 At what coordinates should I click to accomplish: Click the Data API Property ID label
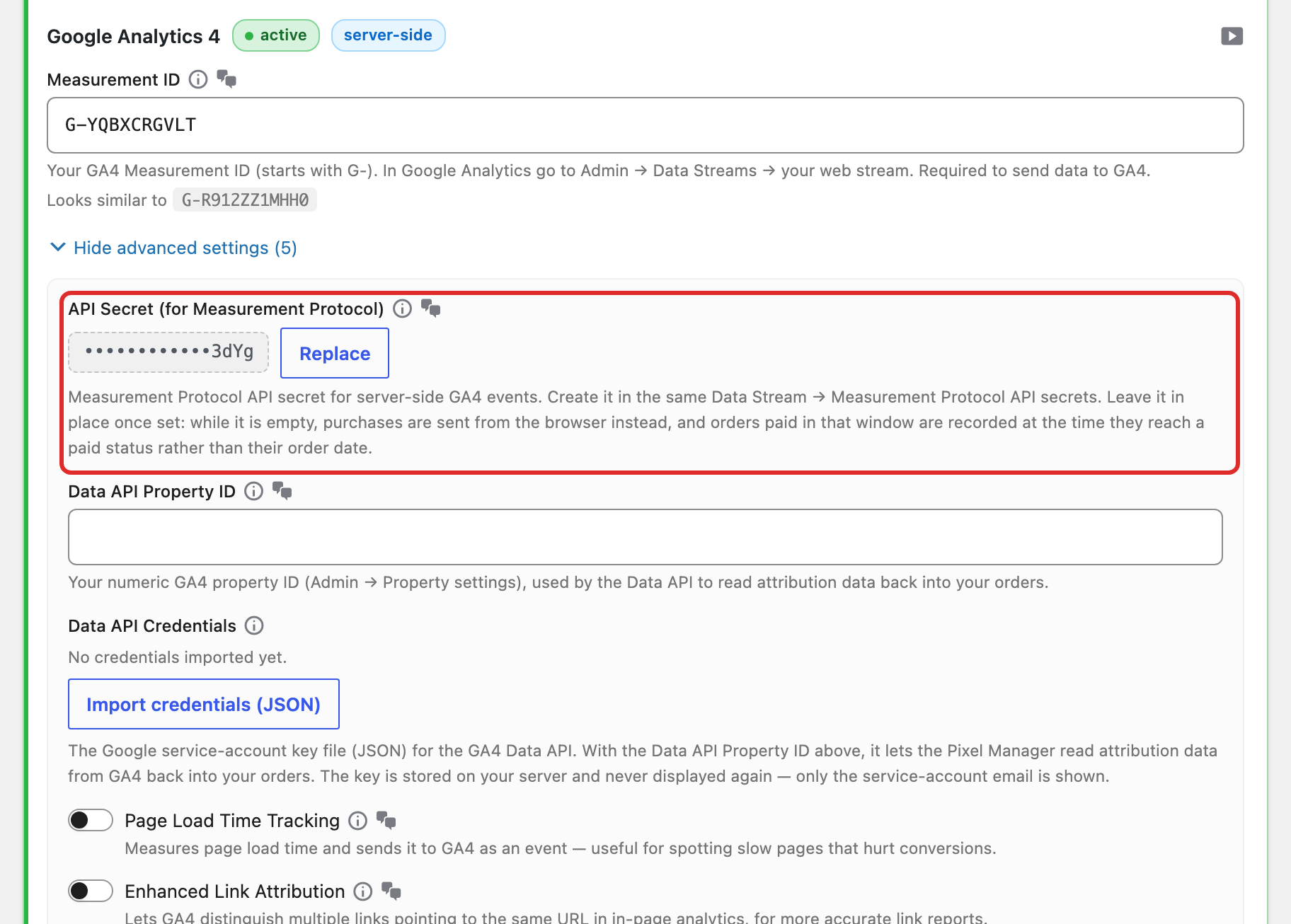click(151, 492)
